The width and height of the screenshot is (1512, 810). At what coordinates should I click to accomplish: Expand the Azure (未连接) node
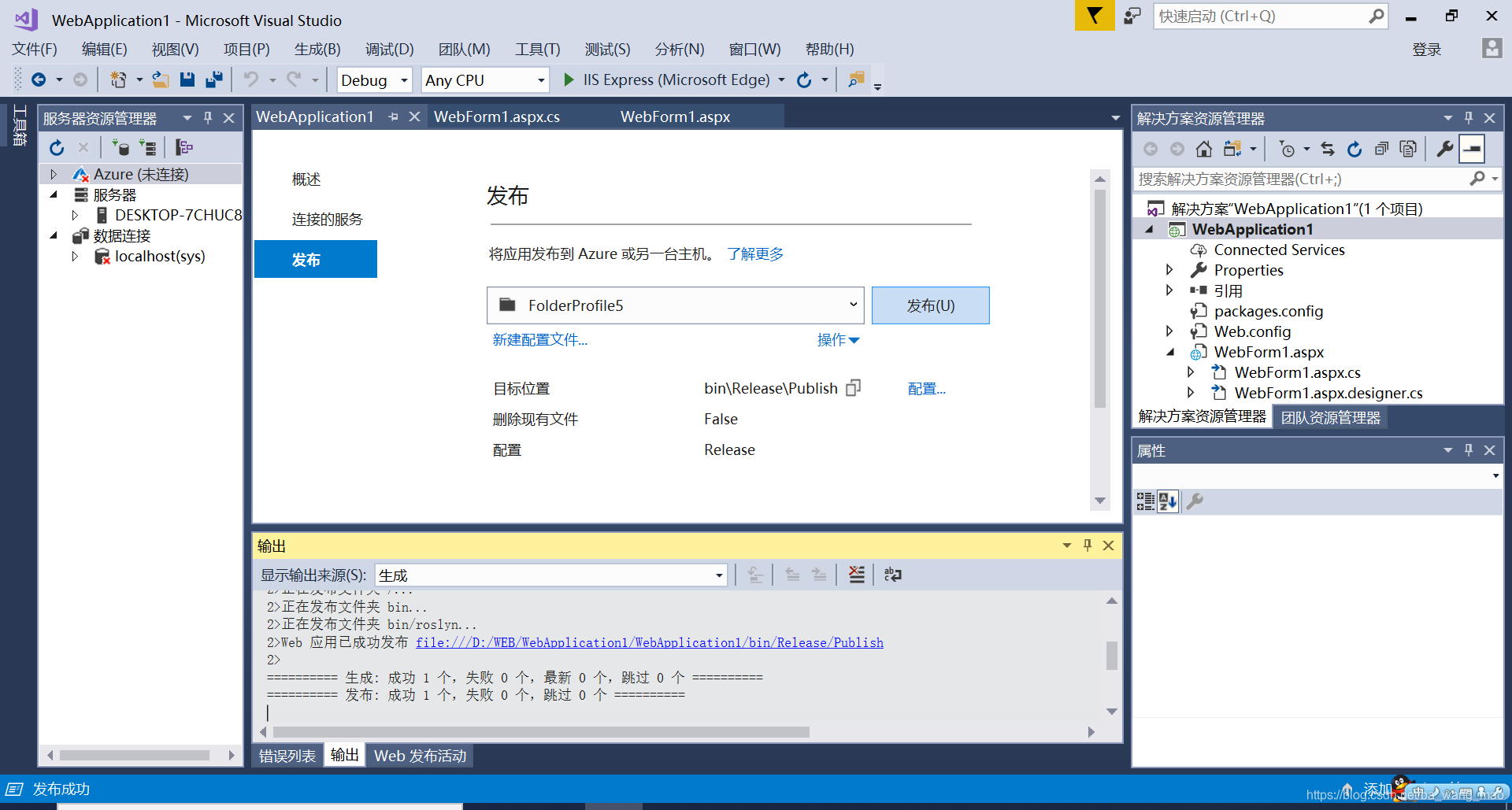coord(54,174)
